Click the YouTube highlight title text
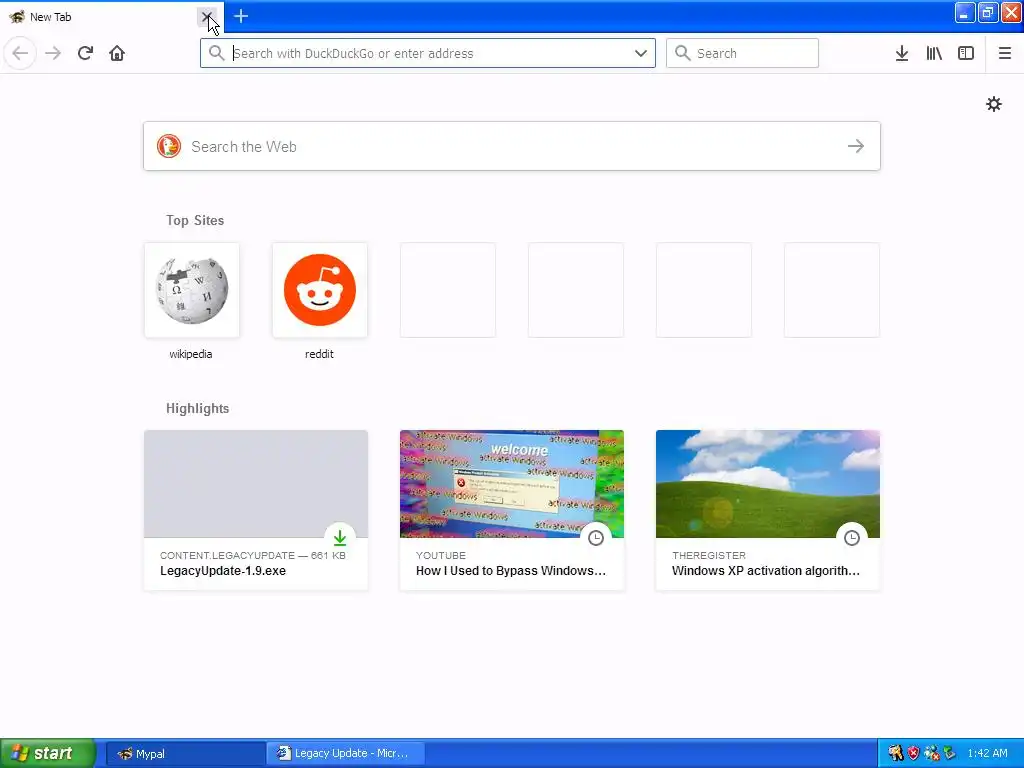Image resolution: width=1024 pixels, height=768 pixels. click(511, 571)
